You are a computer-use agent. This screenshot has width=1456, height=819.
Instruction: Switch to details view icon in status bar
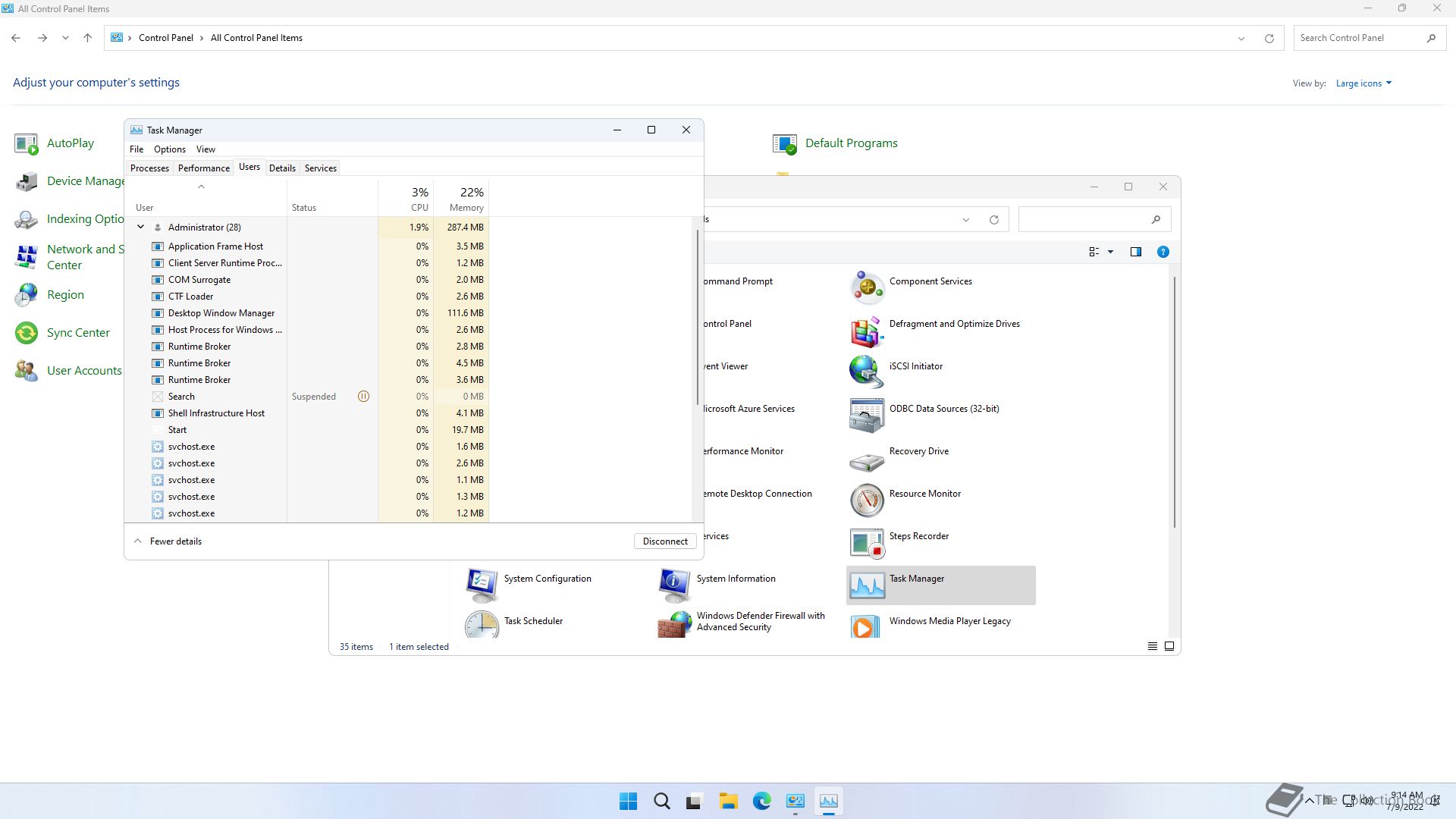[x=1152, y=646]
